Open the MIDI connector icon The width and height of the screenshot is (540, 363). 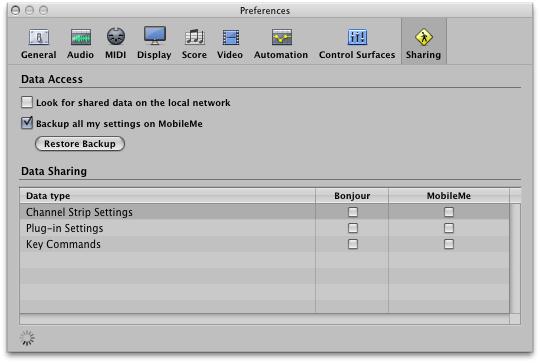[x=116, y=37]
